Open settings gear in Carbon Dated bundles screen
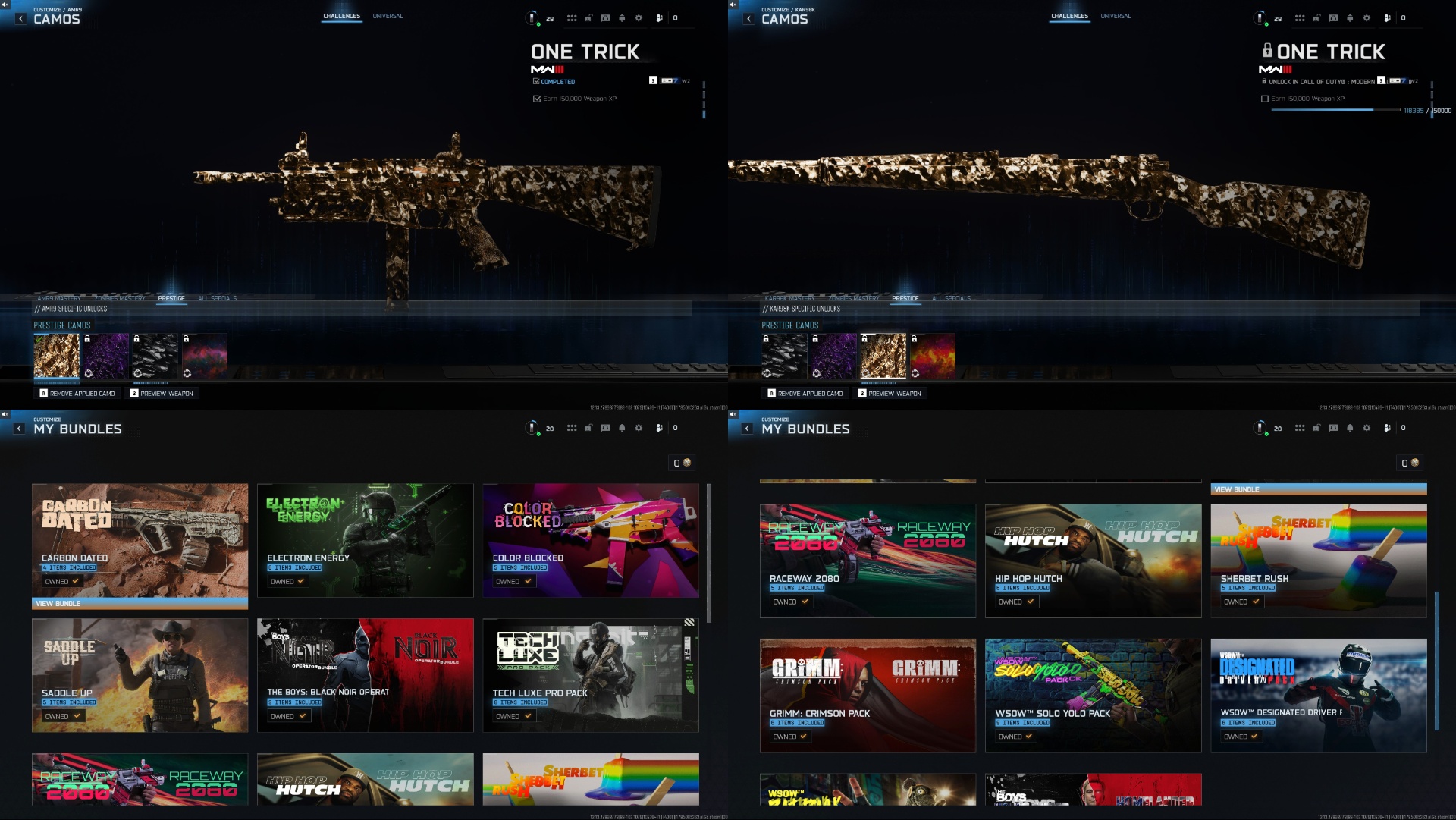Screen dimensions: 1456x820 (639, 428)
